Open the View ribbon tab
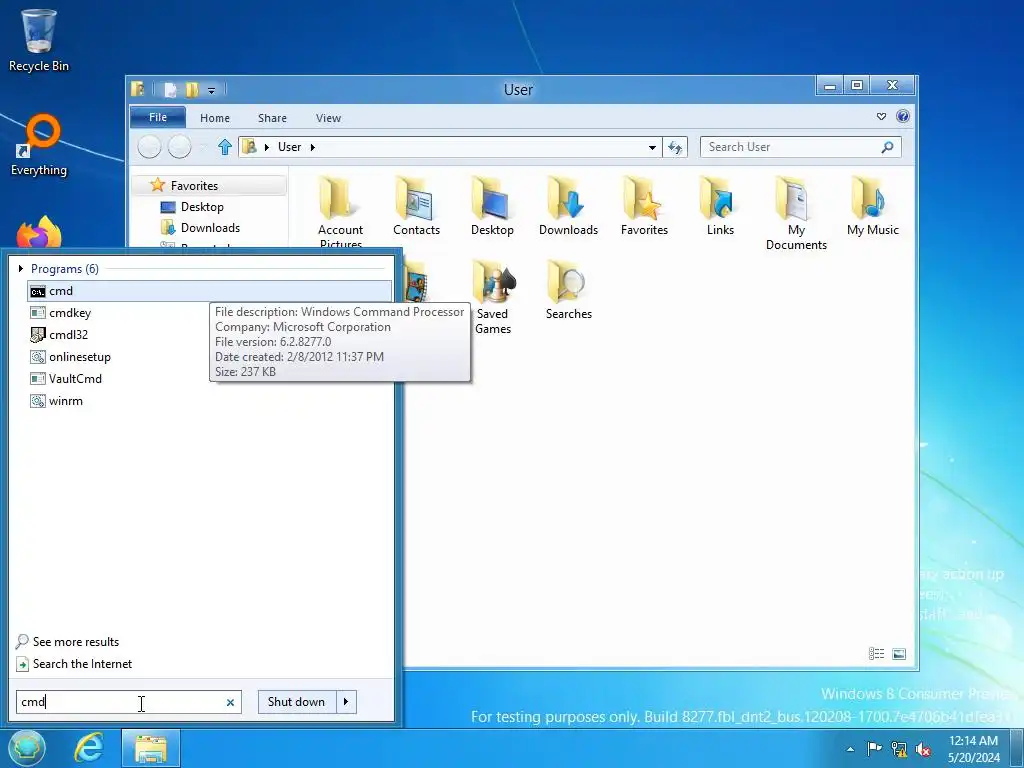 [328, 118]
